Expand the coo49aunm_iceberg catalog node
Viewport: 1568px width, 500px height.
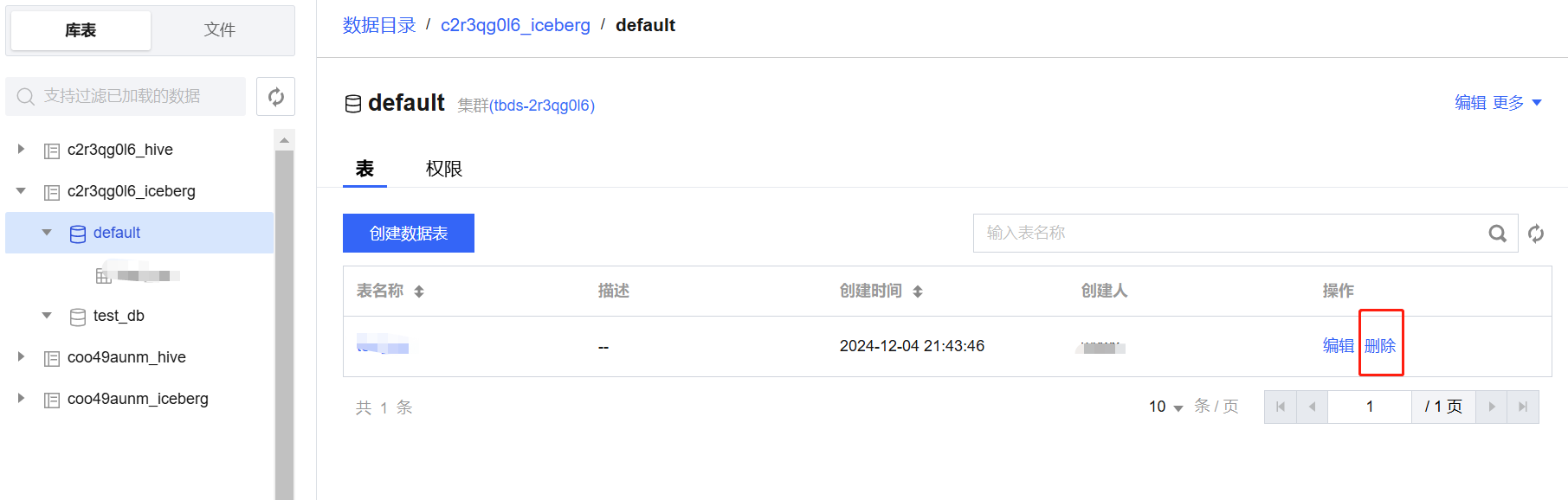pyautogui.click(x=22, y=399)
